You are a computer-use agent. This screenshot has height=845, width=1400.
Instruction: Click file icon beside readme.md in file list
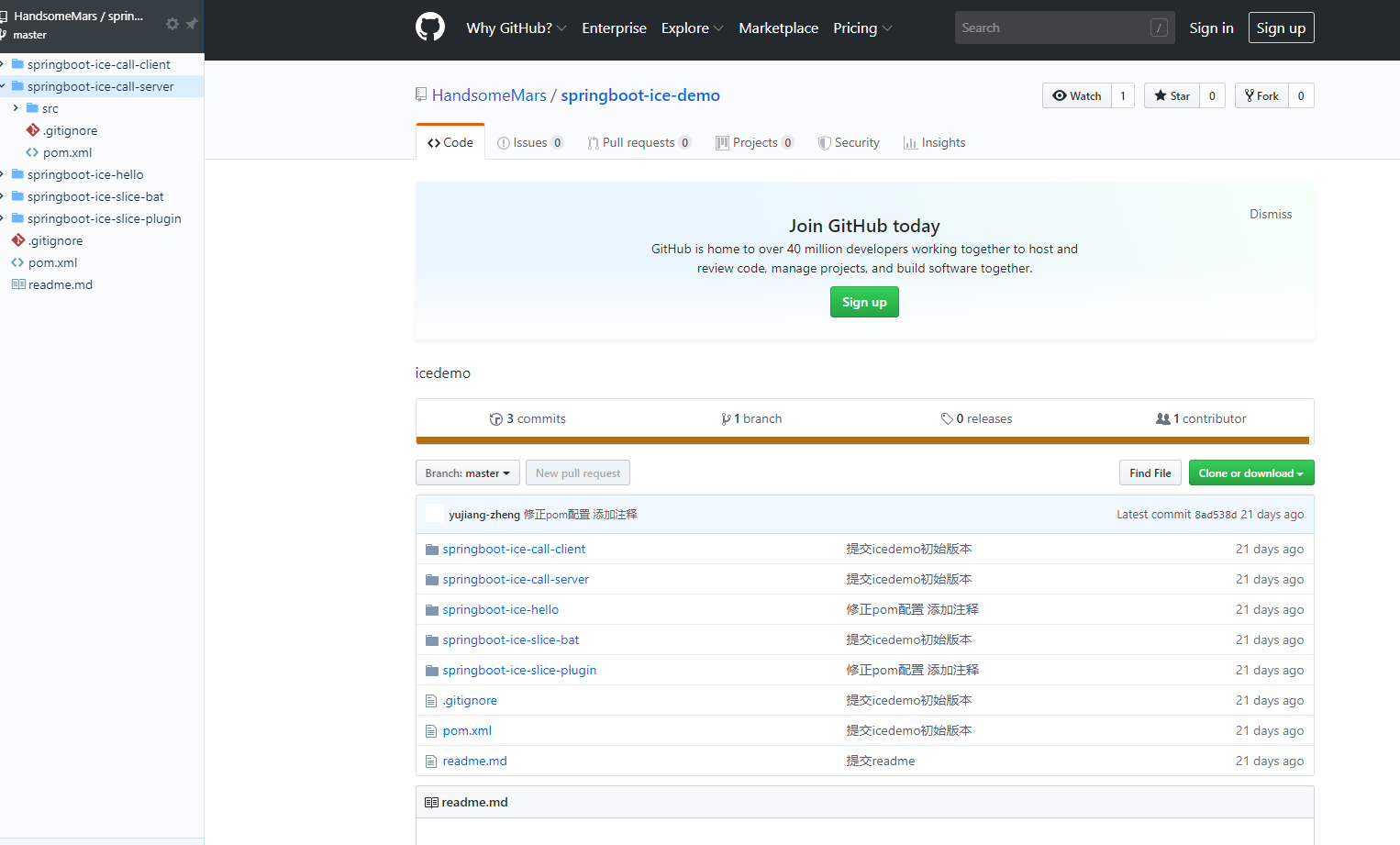tap(431, 762)
